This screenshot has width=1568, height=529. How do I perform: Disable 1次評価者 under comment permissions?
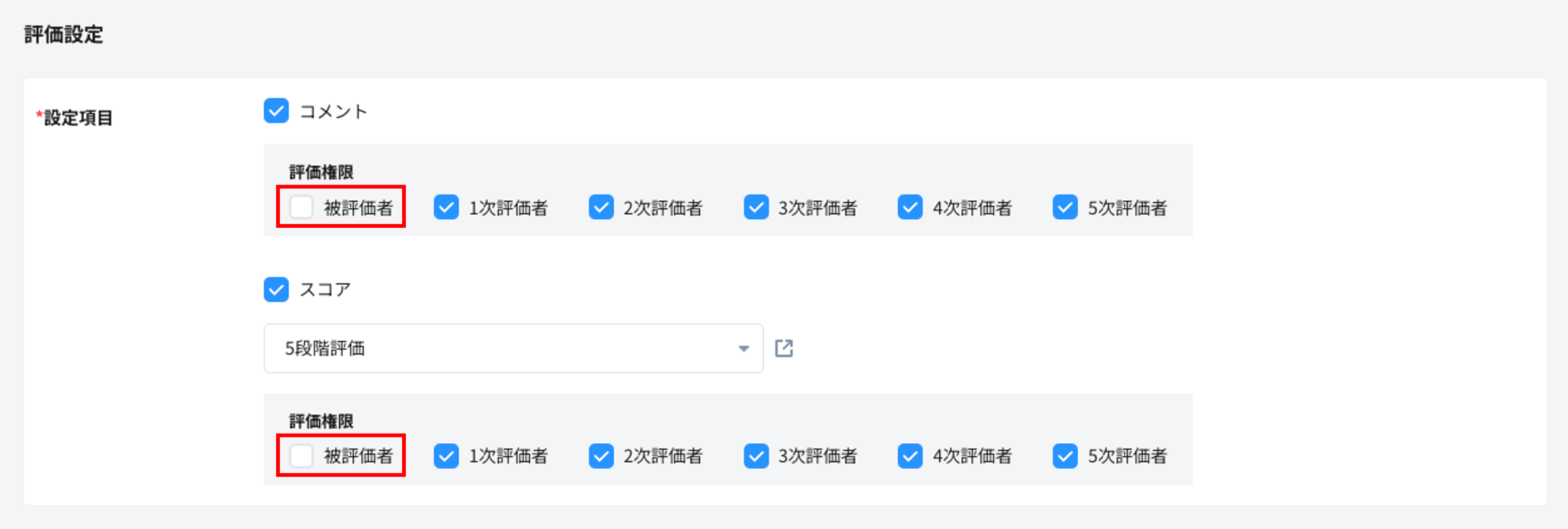[x=446, y=208]
